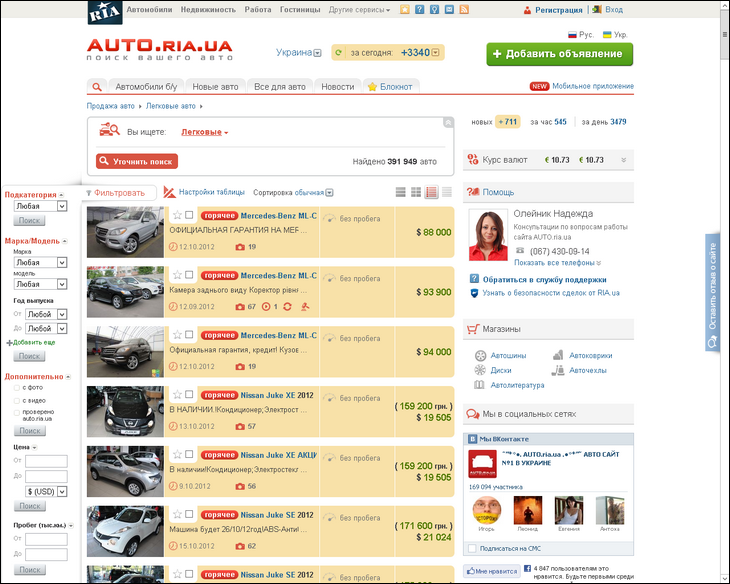This screenshot has height=584, width=730.
Task: Select the red detailed list view icon
Action: [x=432, y=192]
